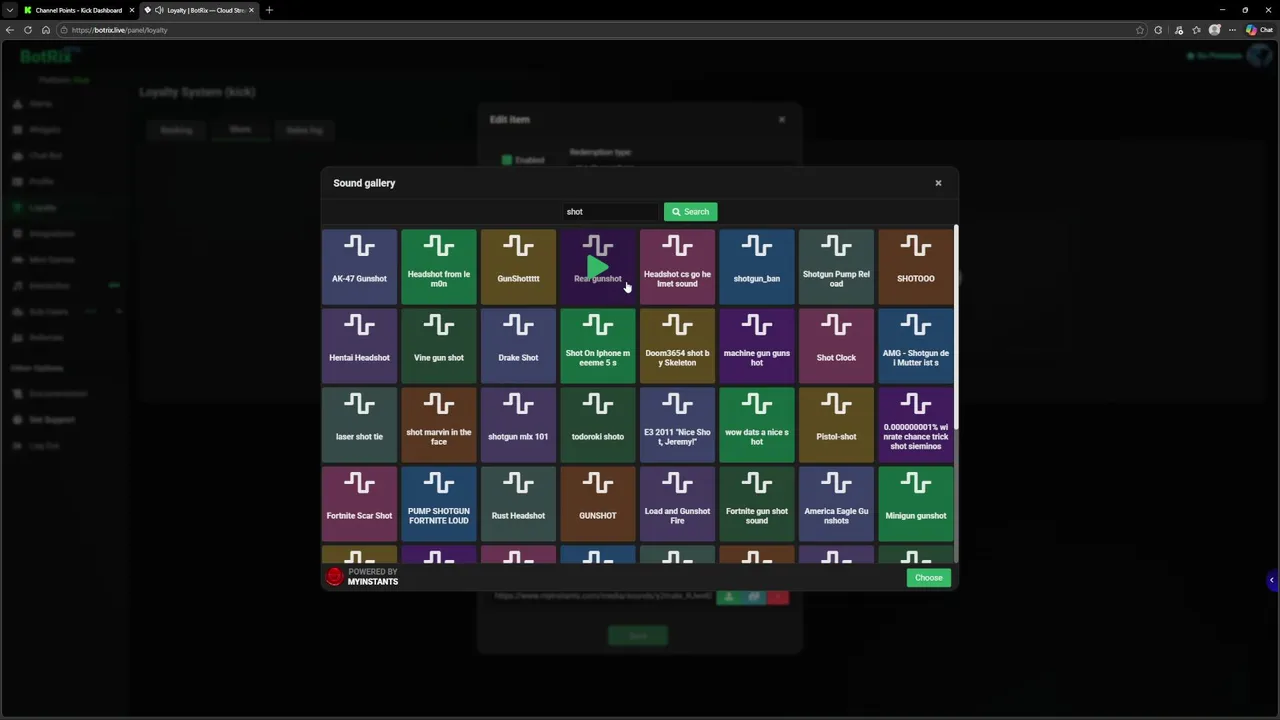Screen dimensions: 1280x720
Task: Open the browser Chat assistant button
Action: tap(1259, 30)
